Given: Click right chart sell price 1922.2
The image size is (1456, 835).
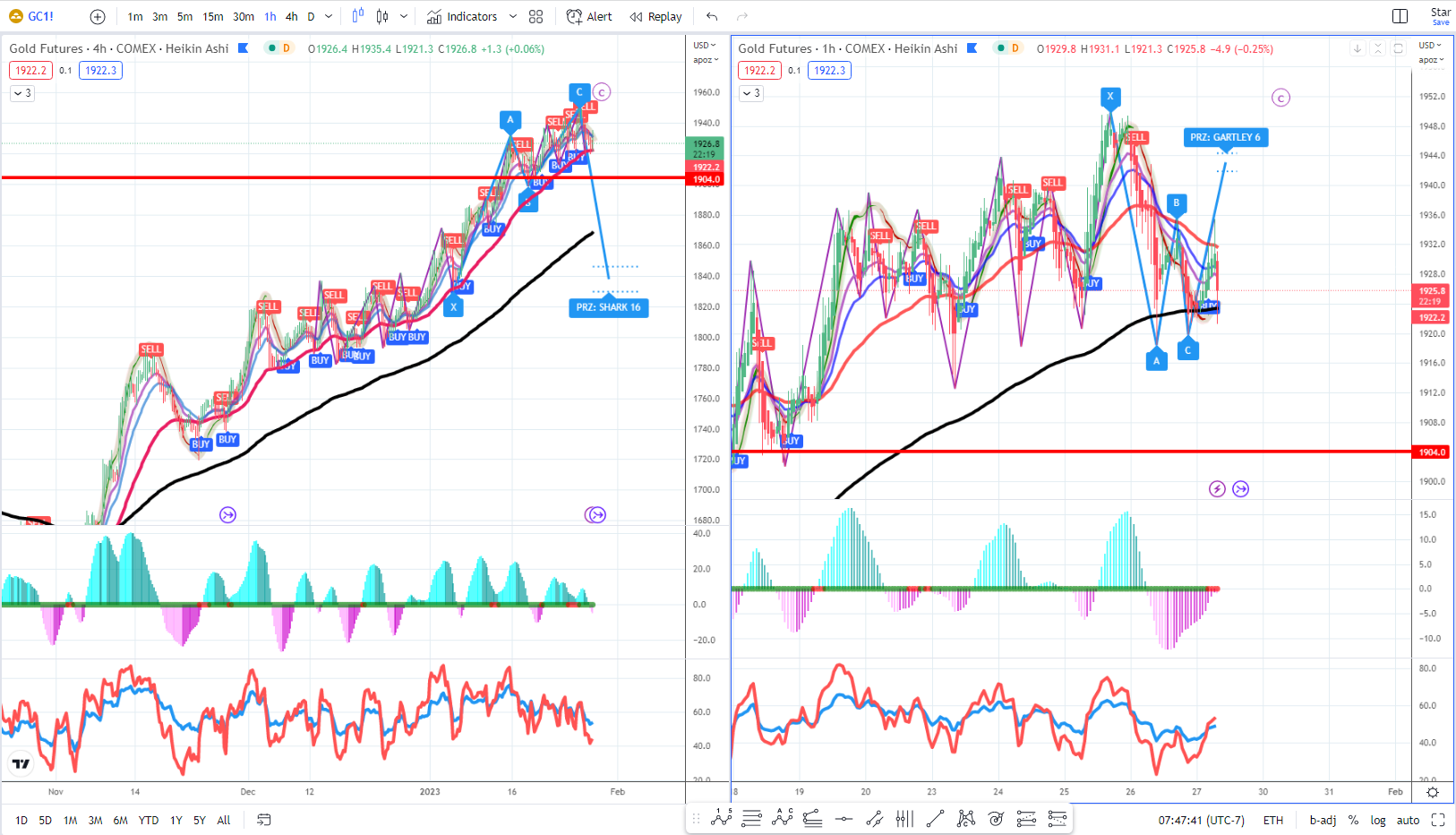Looking at the screenshot, I should [x=759, y=71].
